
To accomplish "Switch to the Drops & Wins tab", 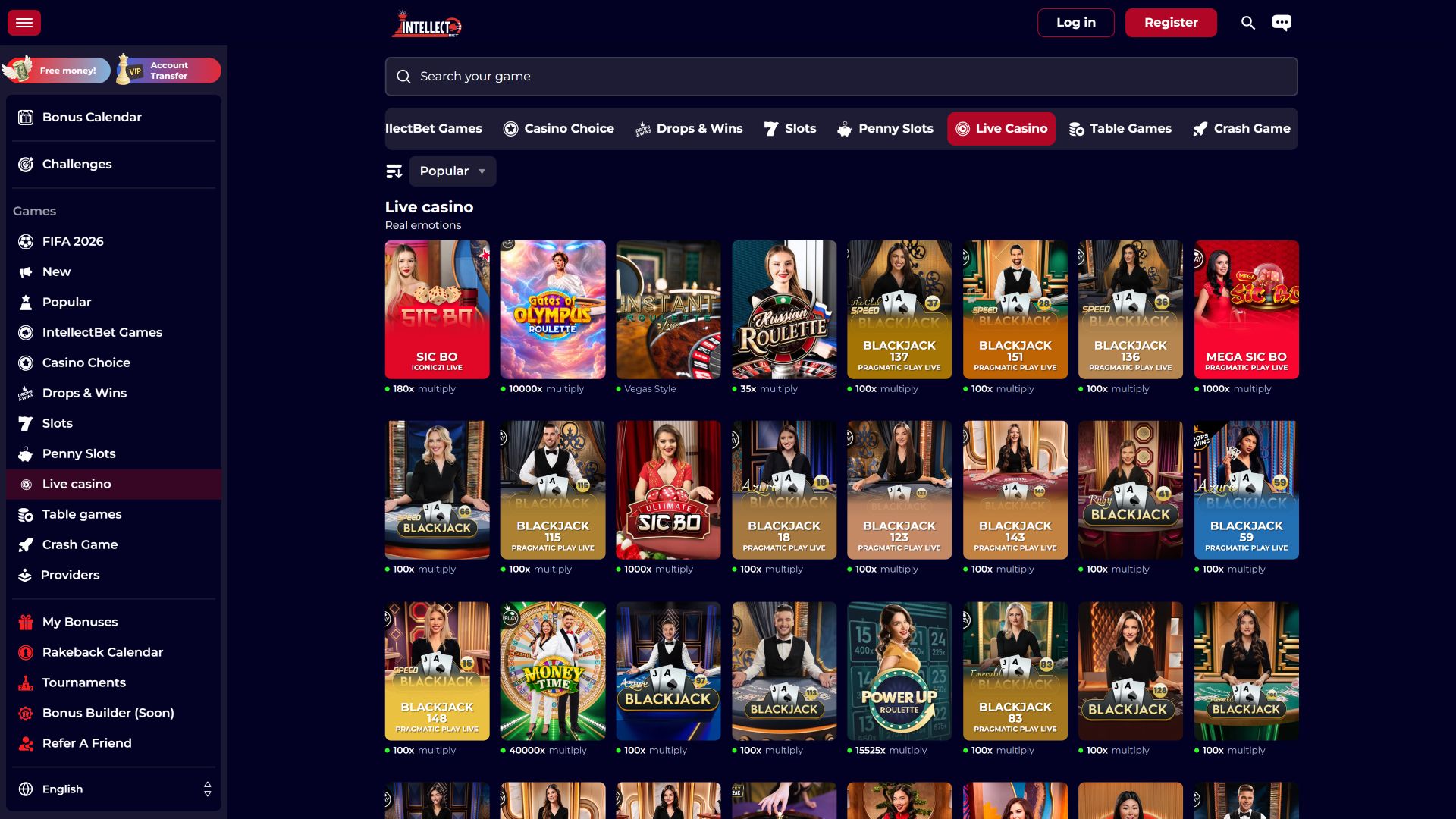I will tap(689, 129).
